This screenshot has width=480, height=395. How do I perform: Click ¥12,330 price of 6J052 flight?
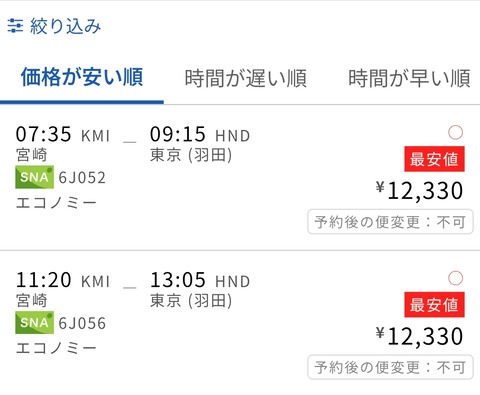(419, 191)
